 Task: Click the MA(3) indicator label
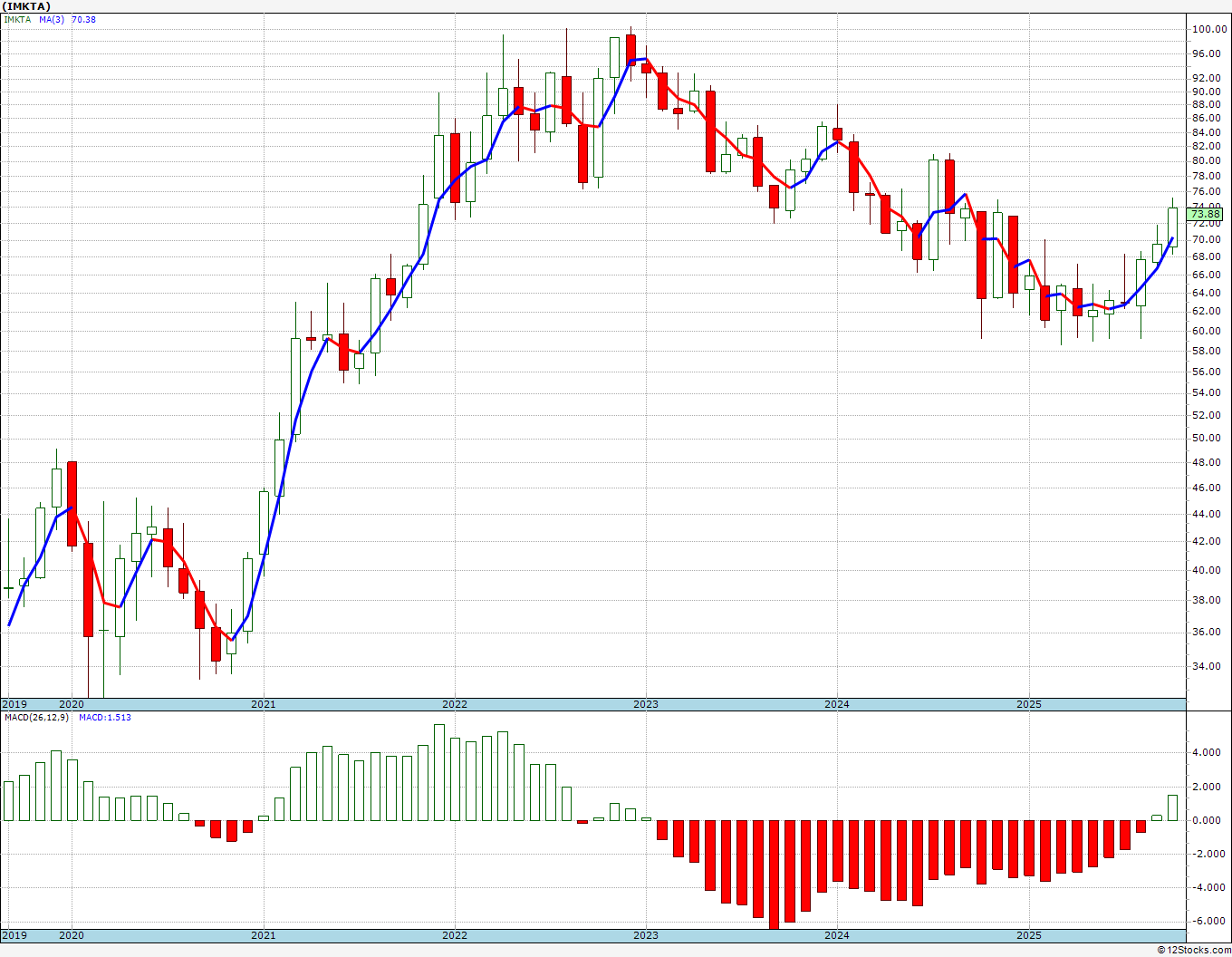click(x=52, y=19)
